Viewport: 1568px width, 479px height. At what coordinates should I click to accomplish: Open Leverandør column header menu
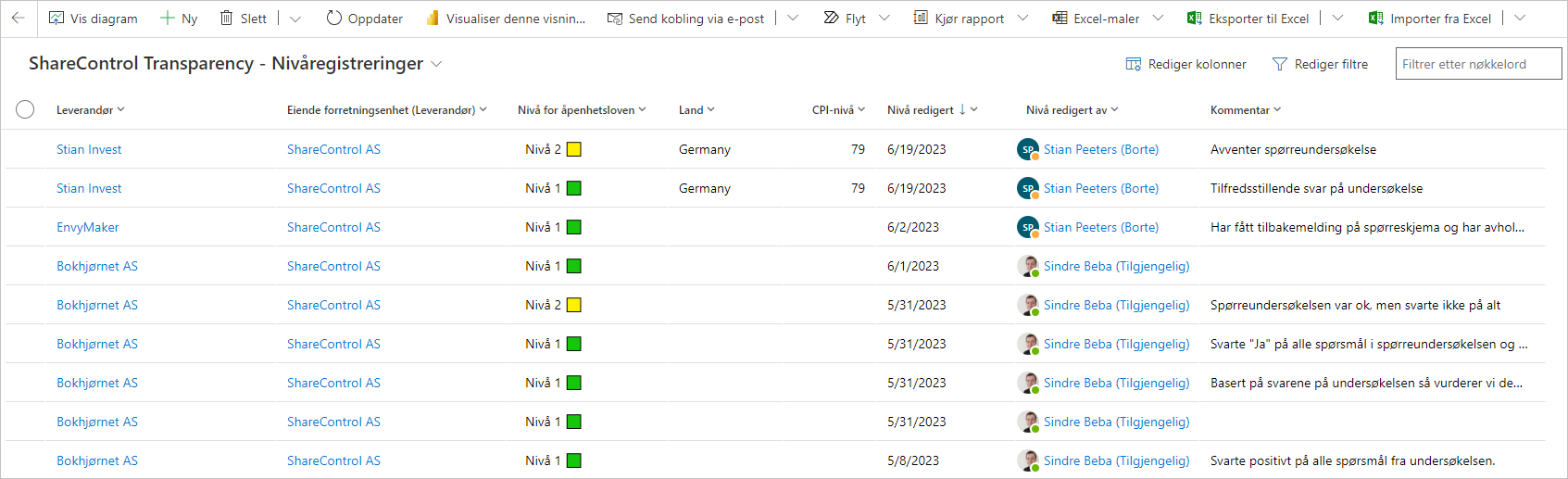click(91, 109)
